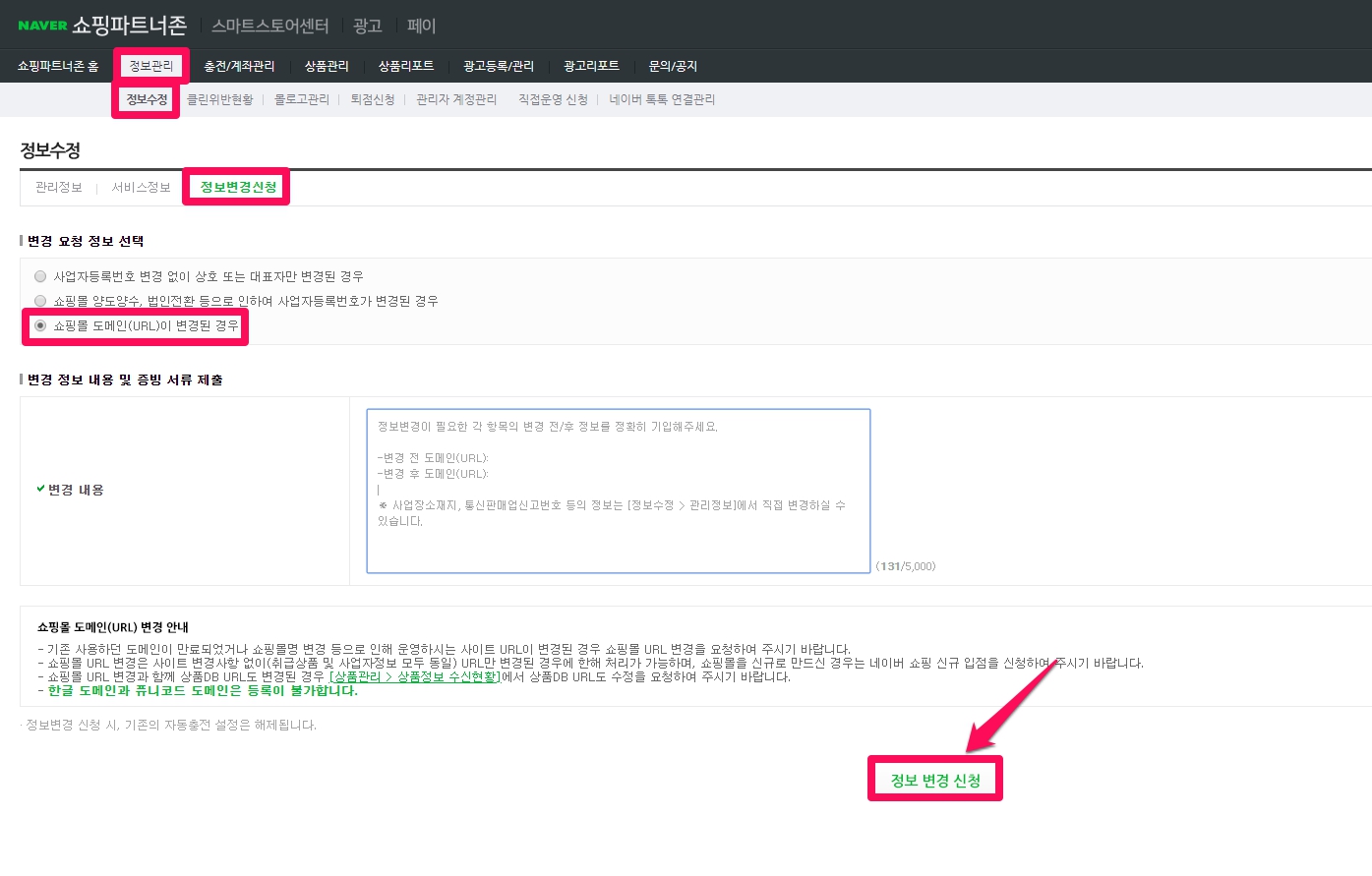Viewport: 1372px width, 876px height.
Task: Open the 페이 header link
Action: click(421, 26)
